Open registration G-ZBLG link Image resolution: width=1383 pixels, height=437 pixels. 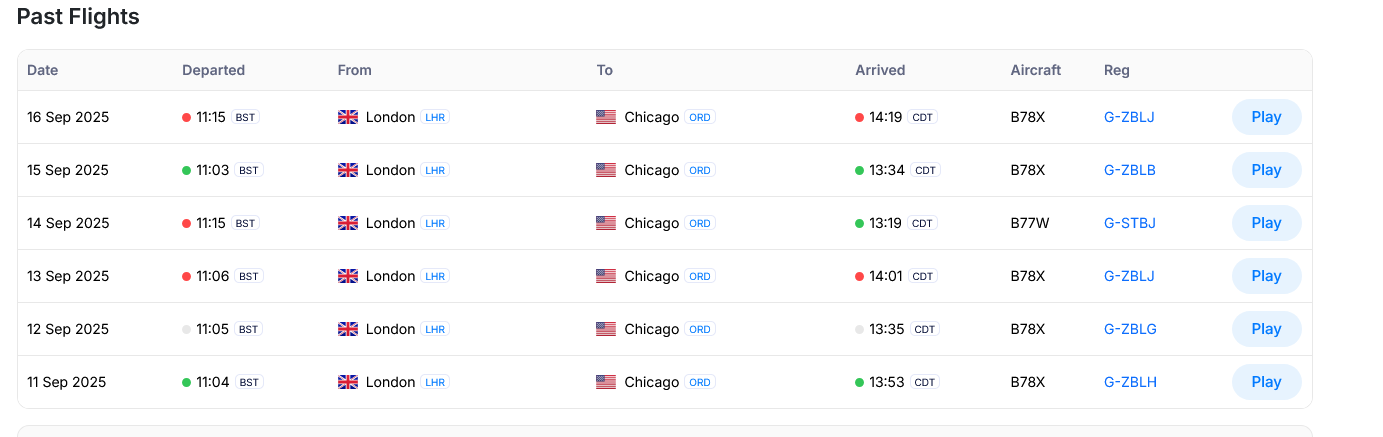click(x=1130, y=329)
